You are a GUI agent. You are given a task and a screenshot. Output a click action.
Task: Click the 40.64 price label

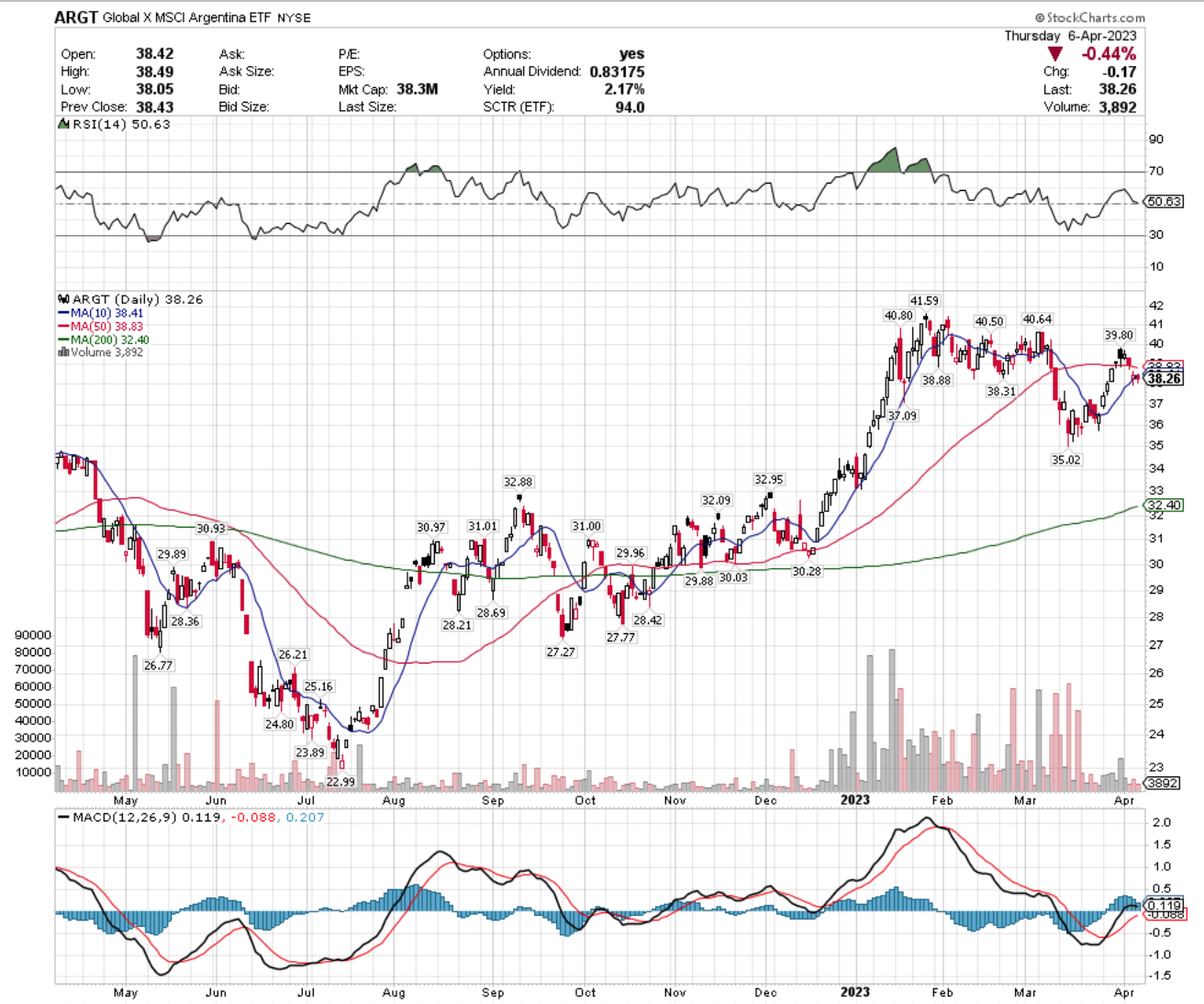(x=1037, y=319)
